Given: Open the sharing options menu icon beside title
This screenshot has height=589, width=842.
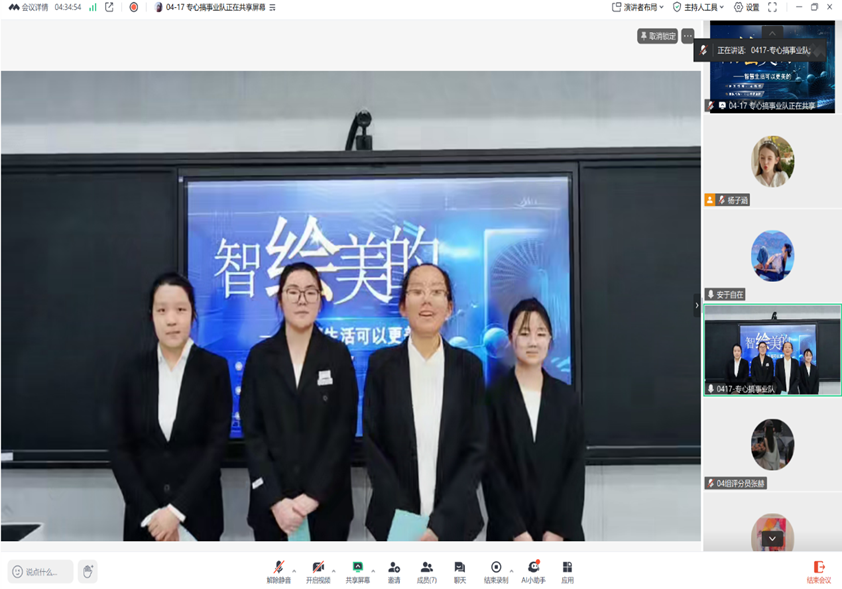Looking at the screenshot, I should (x=273, y=7).
